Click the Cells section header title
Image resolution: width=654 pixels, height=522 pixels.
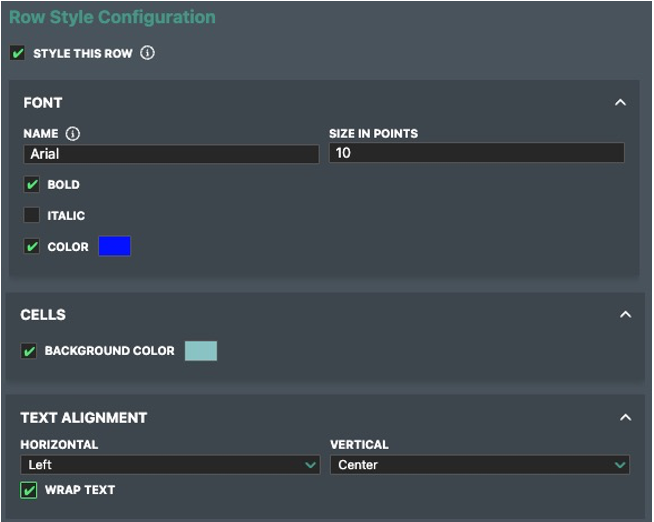tap(44, 315)
